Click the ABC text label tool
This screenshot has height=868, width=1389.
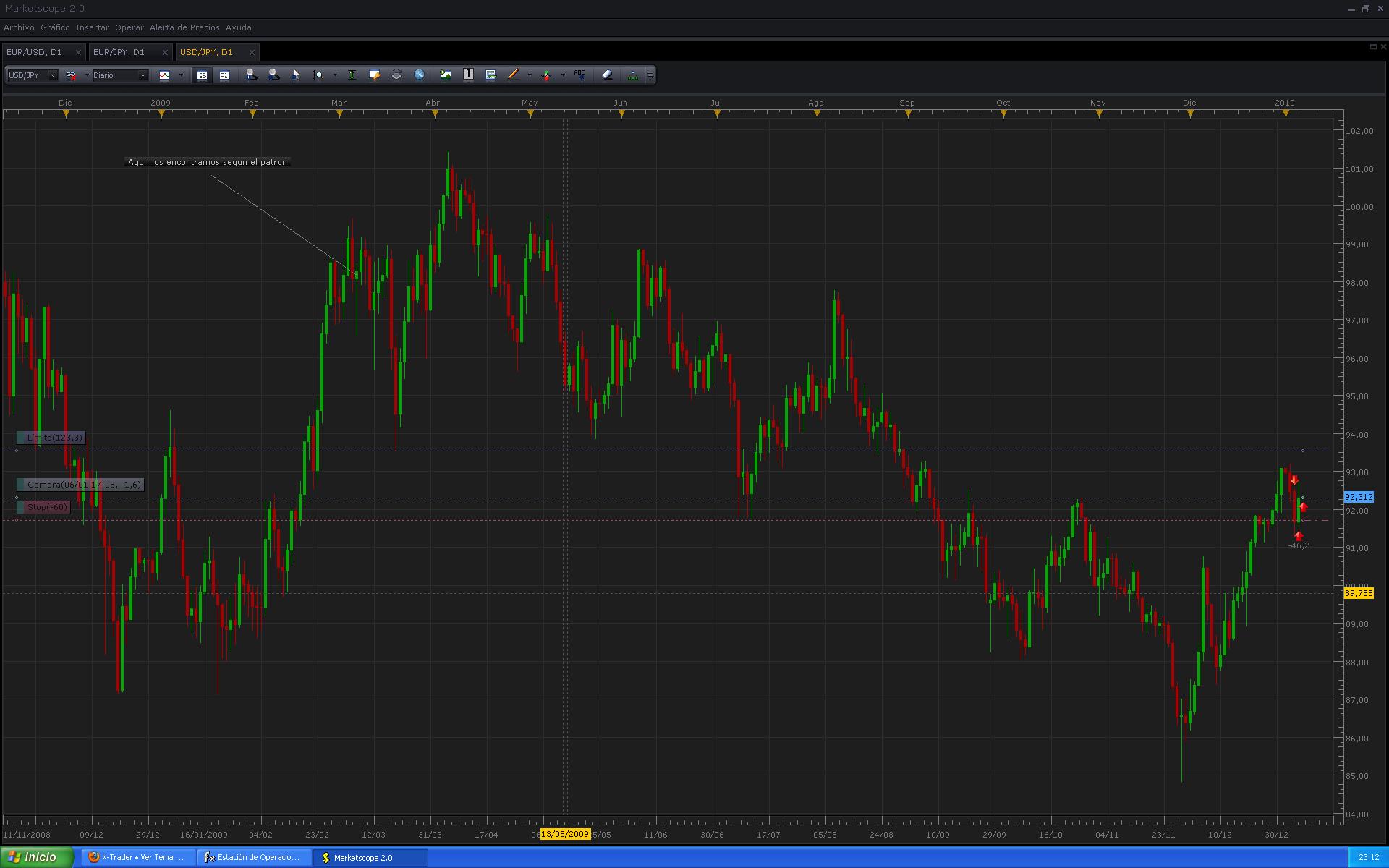coord(579,75)
